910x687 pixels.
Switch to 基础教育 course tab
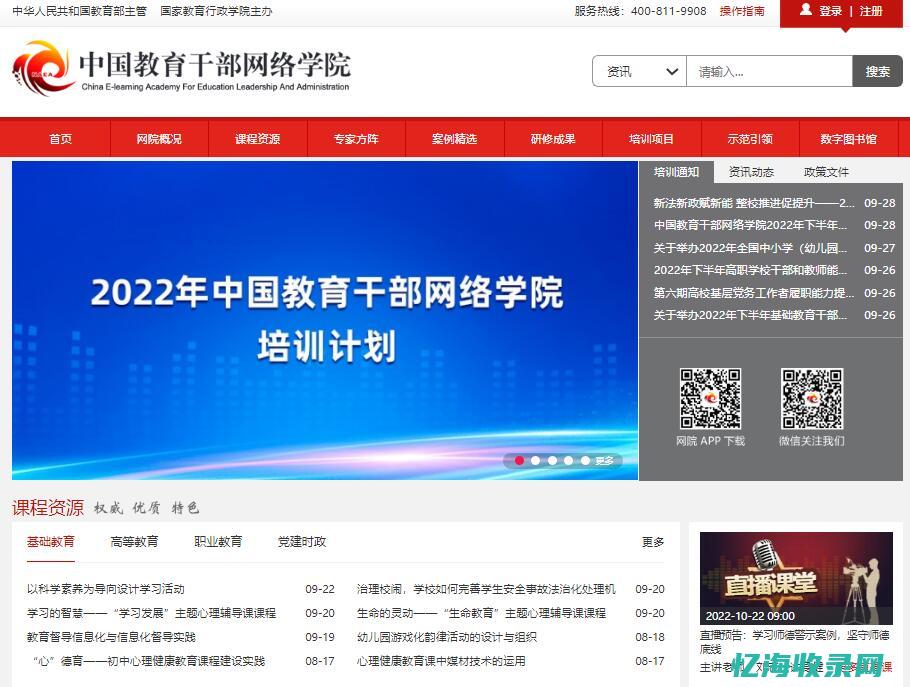[x=50, y=541]
